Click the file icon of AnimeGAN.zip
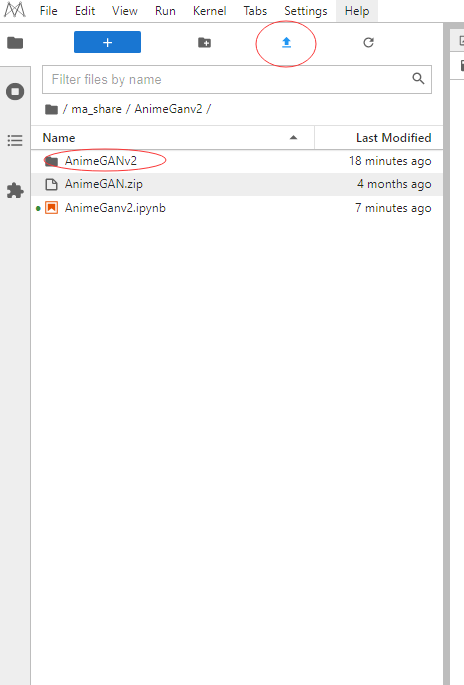 pos(52,184)
